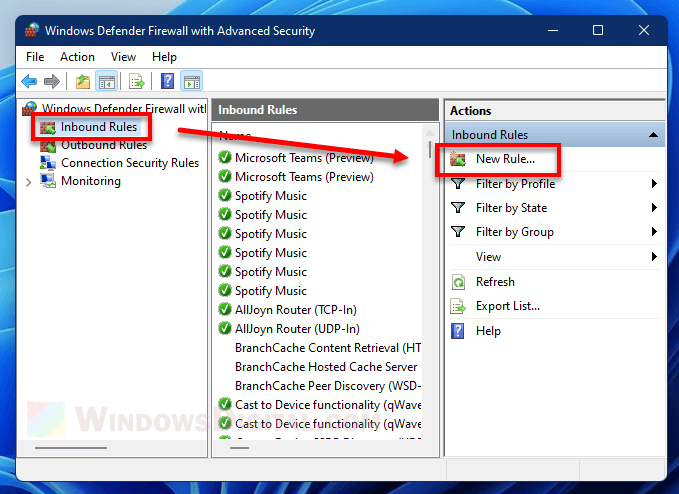Click the blue Help question mark toolbar icon
Viewport: 679px width, 494px height.
point(167,81)
